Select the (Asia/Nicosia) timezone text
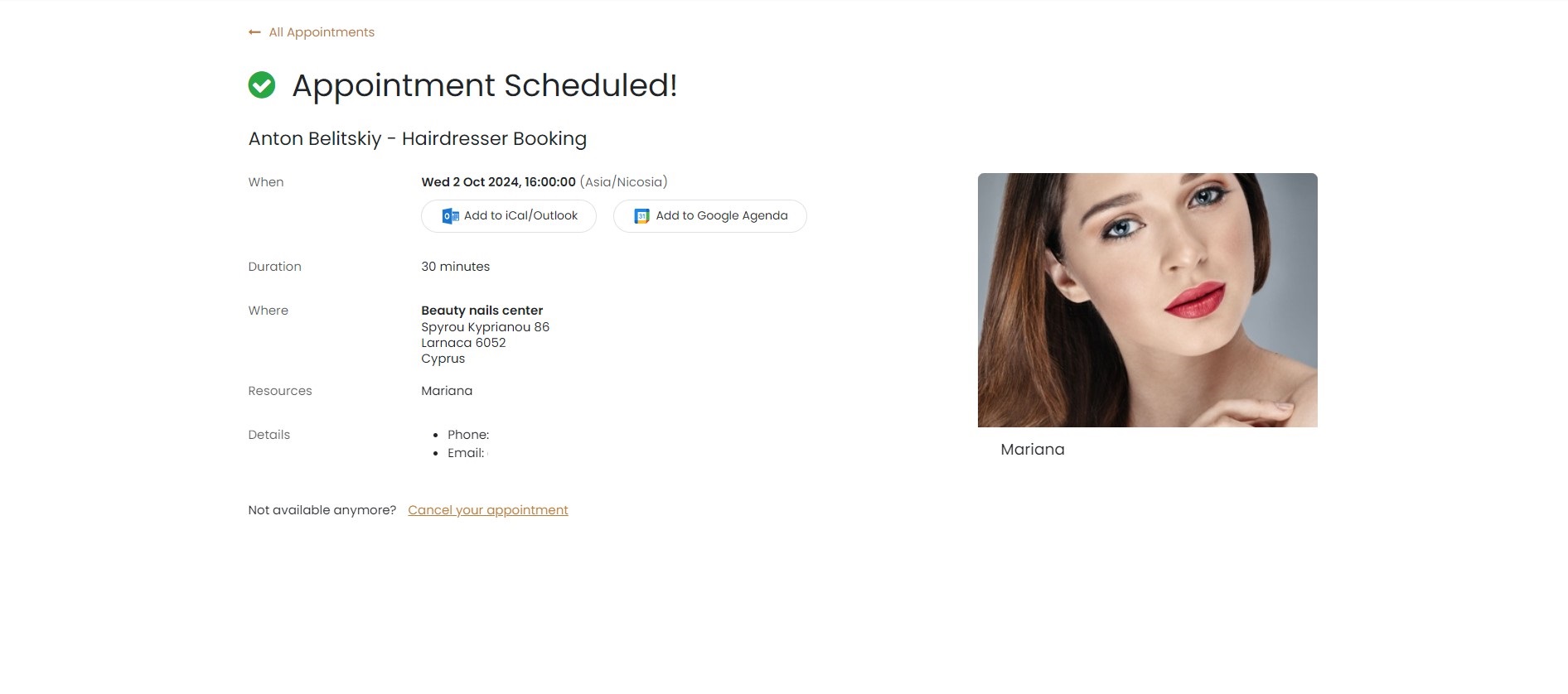This screenshot has height=694, width=1568. coord(624,182)
